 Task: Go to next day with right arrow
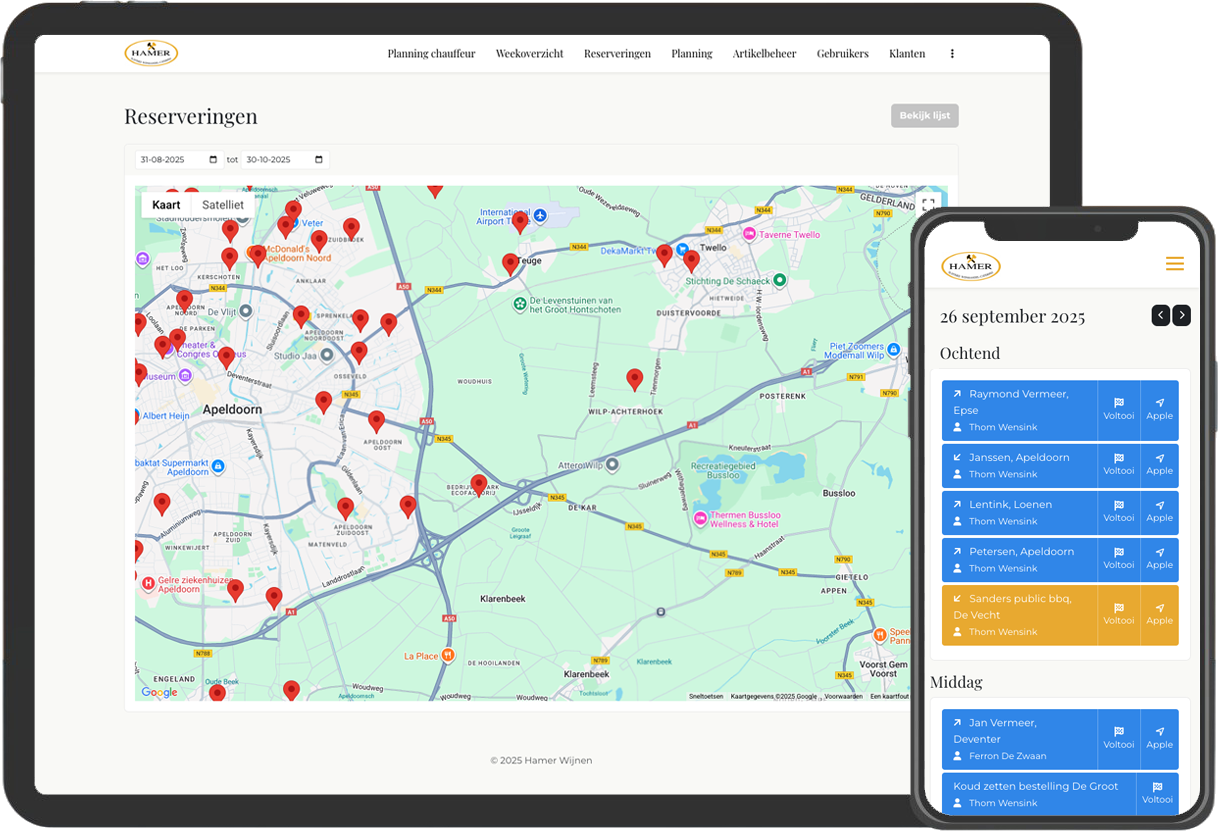click(1182, 316)
